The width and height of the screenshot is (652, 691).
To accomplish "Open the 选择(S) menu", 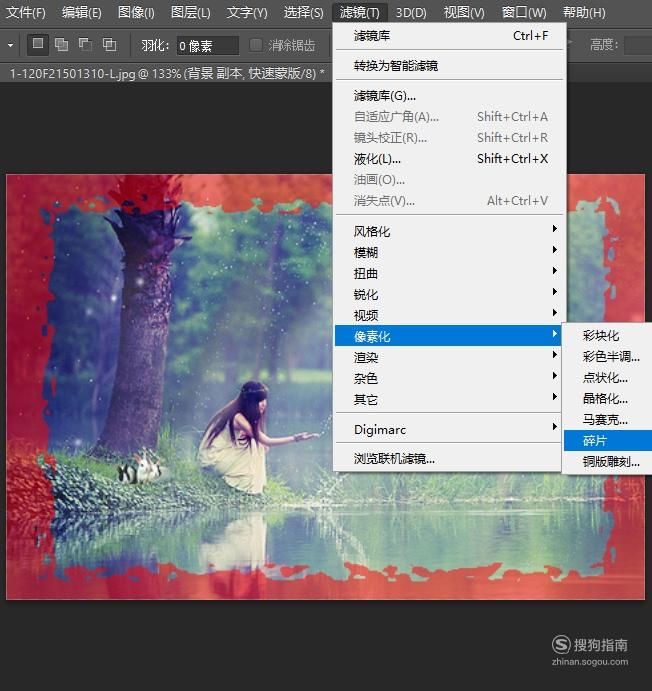I will coord(304,12).
